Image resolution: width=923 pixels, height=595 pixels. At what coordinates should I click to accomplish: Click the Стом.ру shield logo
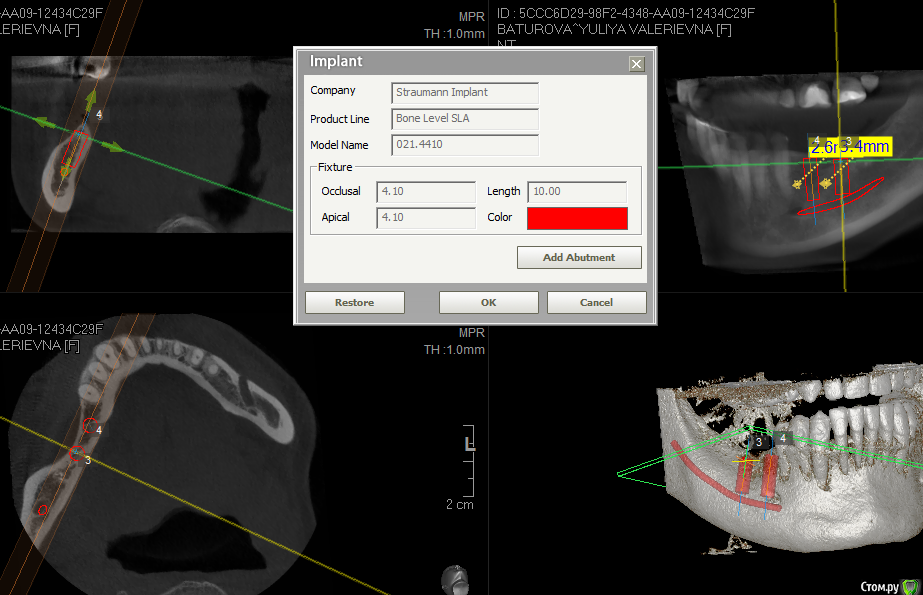[x=909, y=586]
